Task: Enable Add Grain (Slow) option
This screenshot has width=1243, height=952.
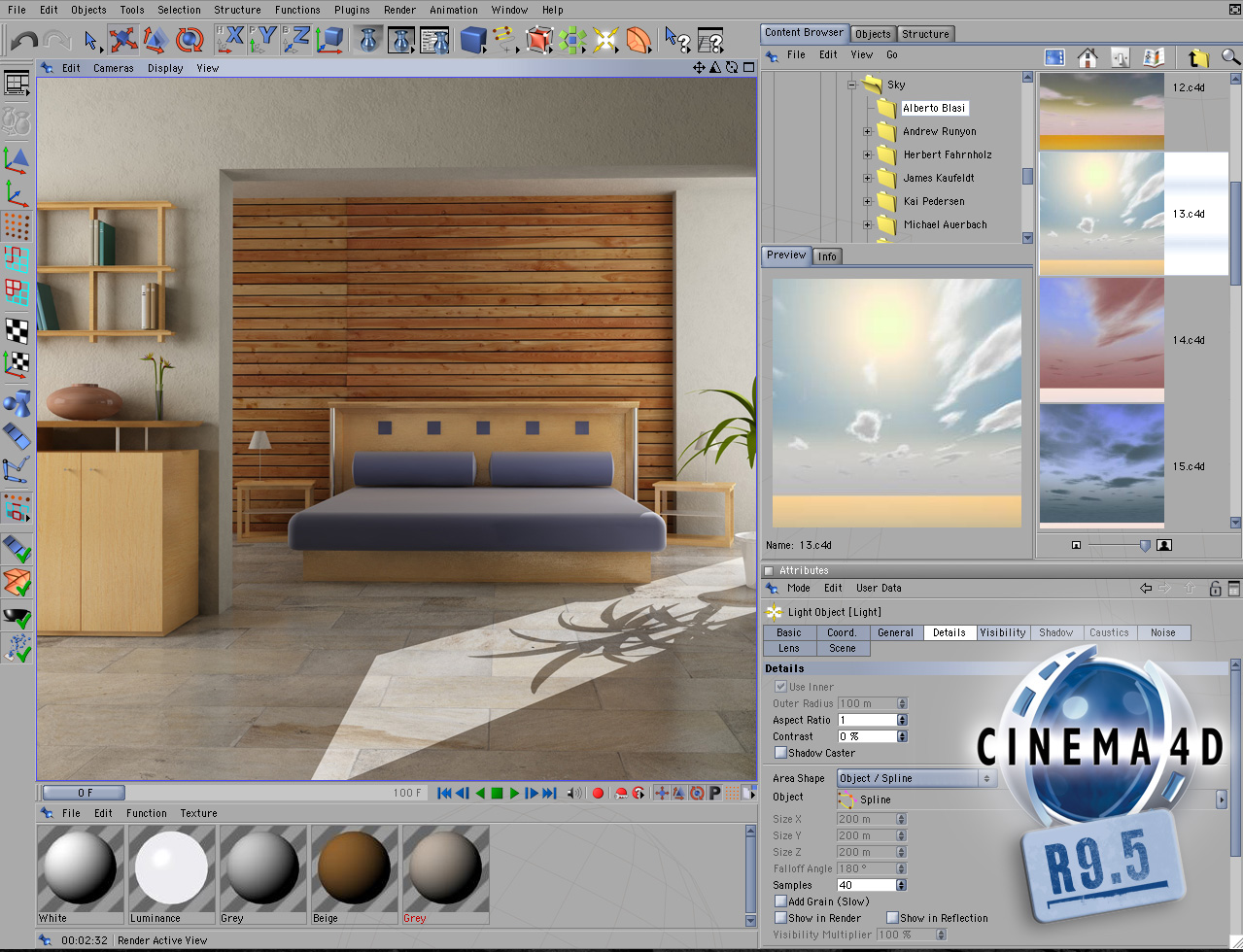Action: tap(780, 901)
